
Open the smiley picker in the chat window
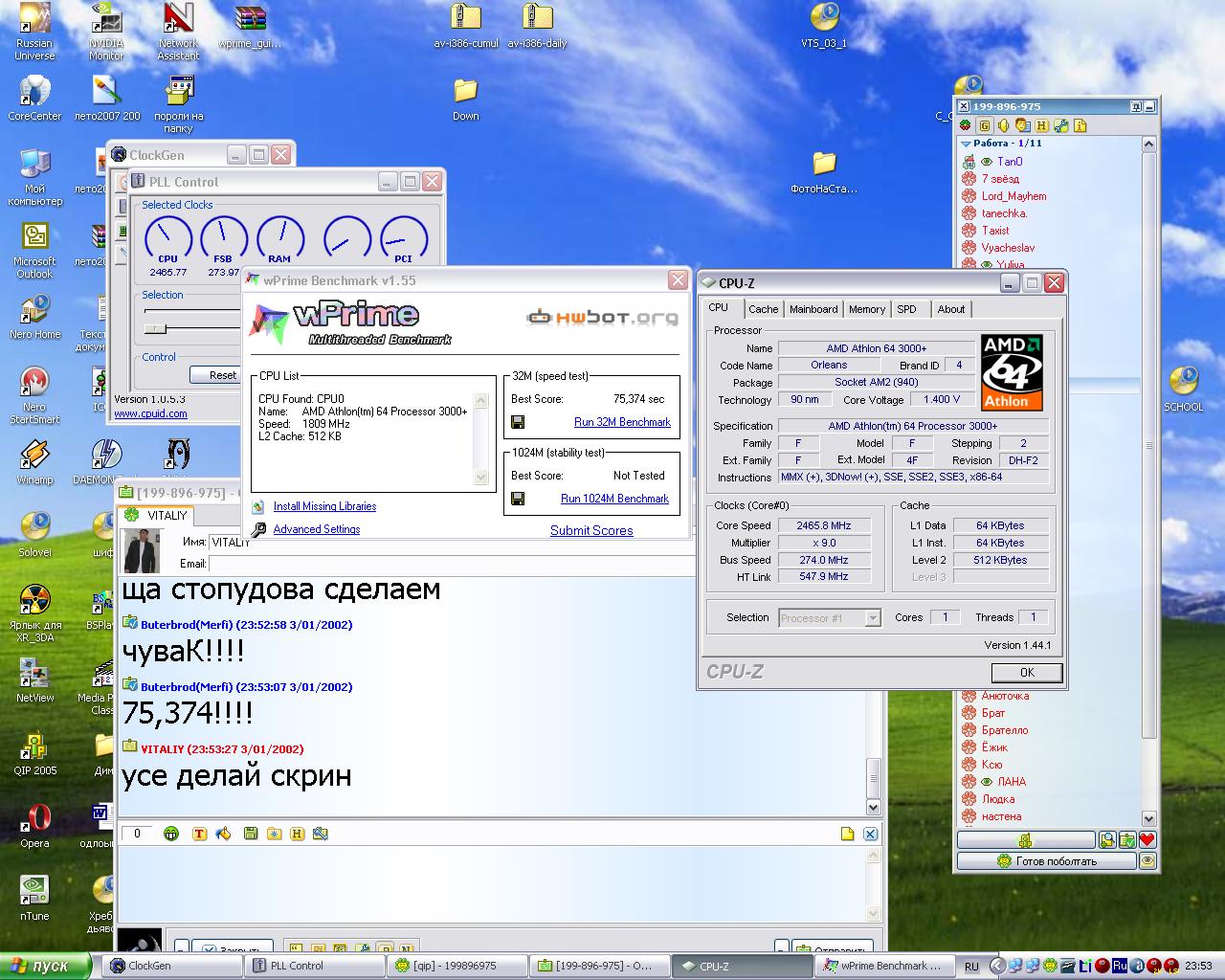pyautogui.click(x=171, y=834)
